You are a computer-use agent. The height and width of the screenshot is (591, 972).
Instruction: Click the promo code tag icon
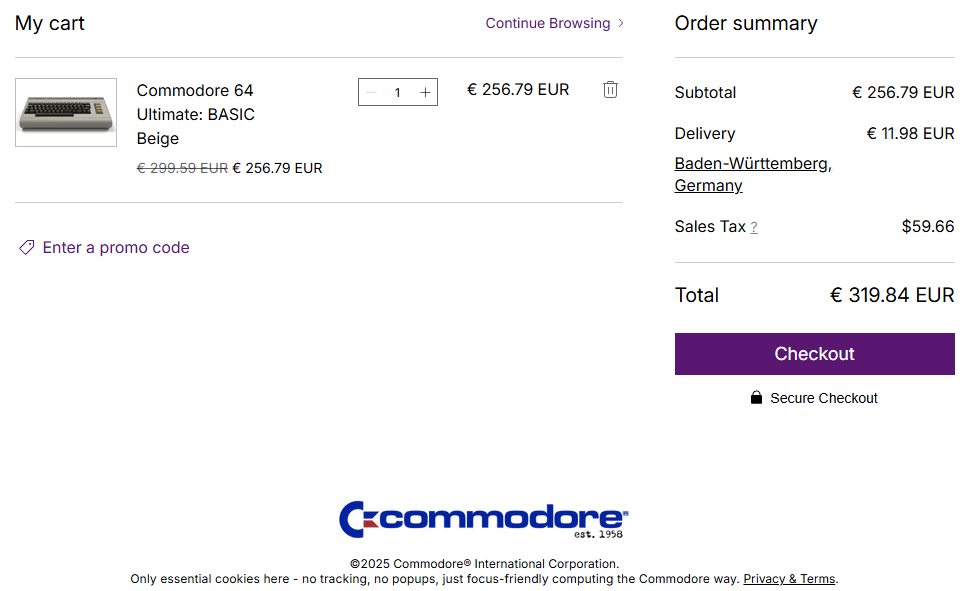27,248
